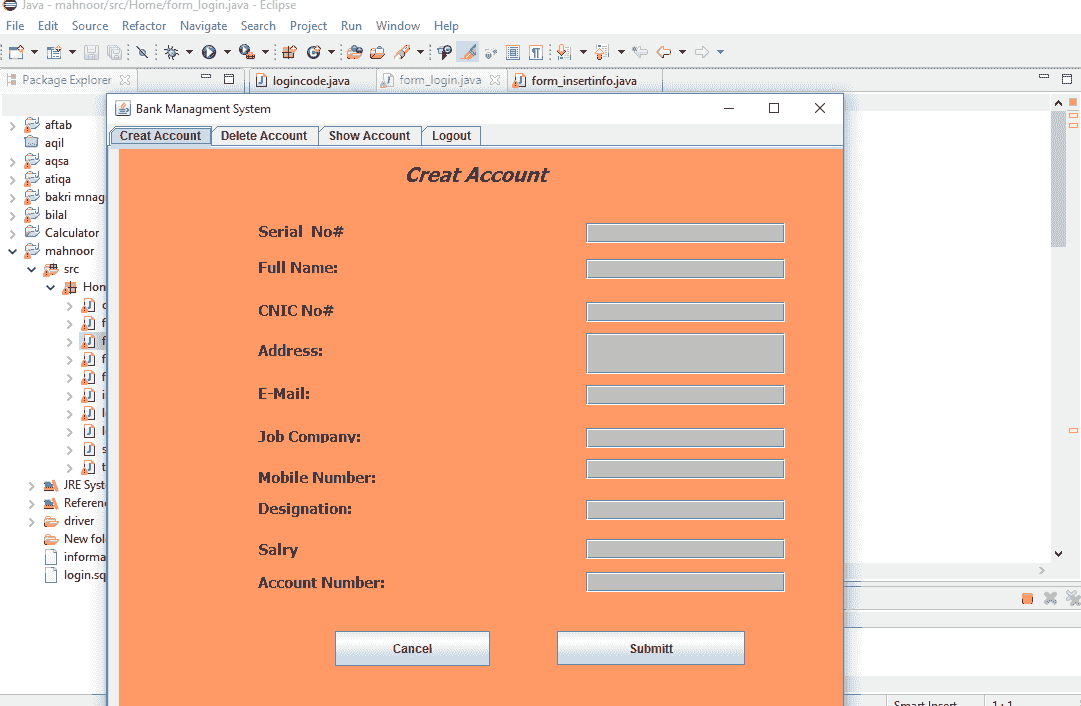Click the New file toolbar icon
Viewport: 1081px width, 706px height.
[x=16, y=52]
